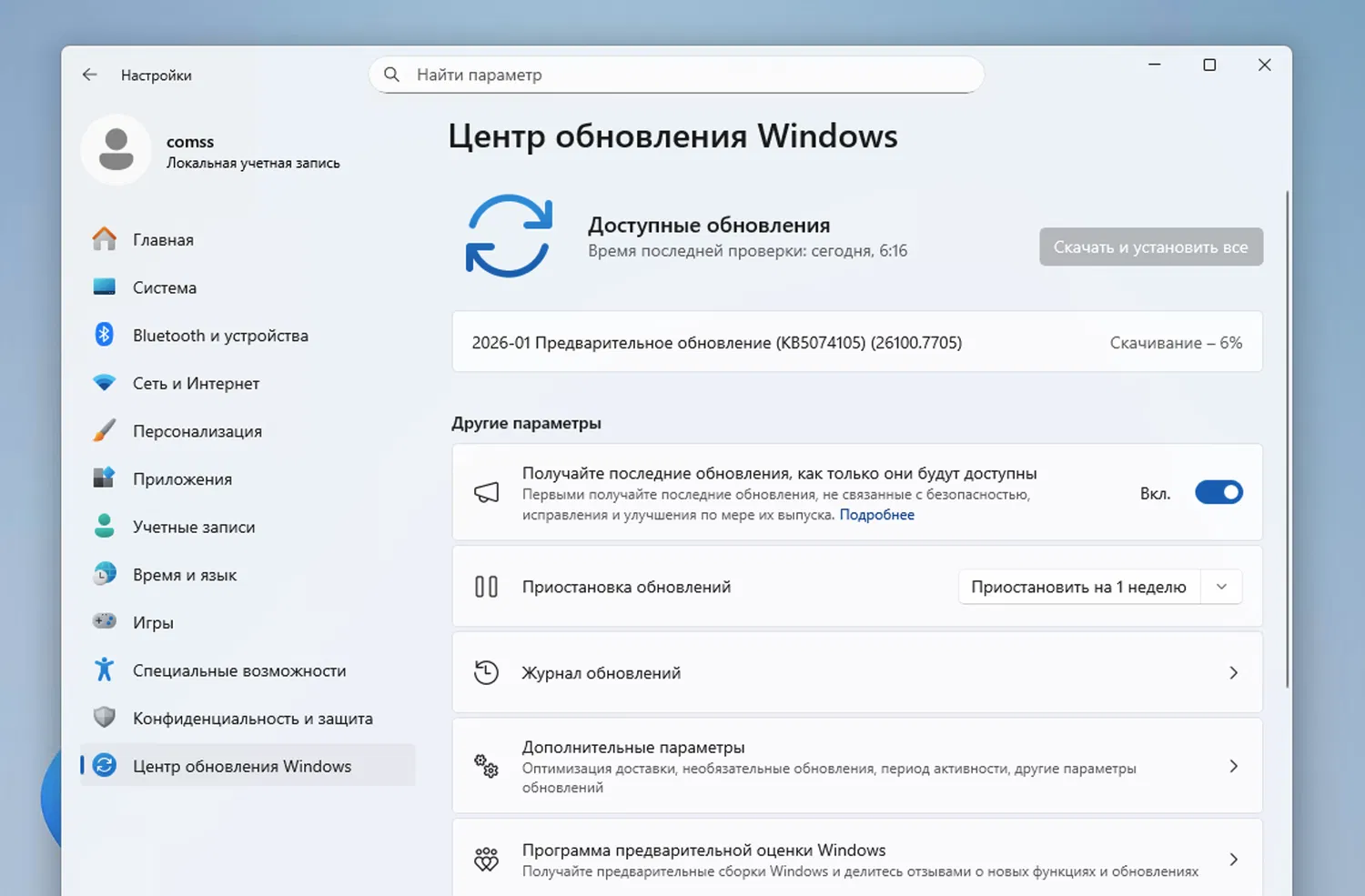Expand Дополнительные параметры with its chevron
The width and height of the screenshot is (1365, 896).
[1234, 766]
